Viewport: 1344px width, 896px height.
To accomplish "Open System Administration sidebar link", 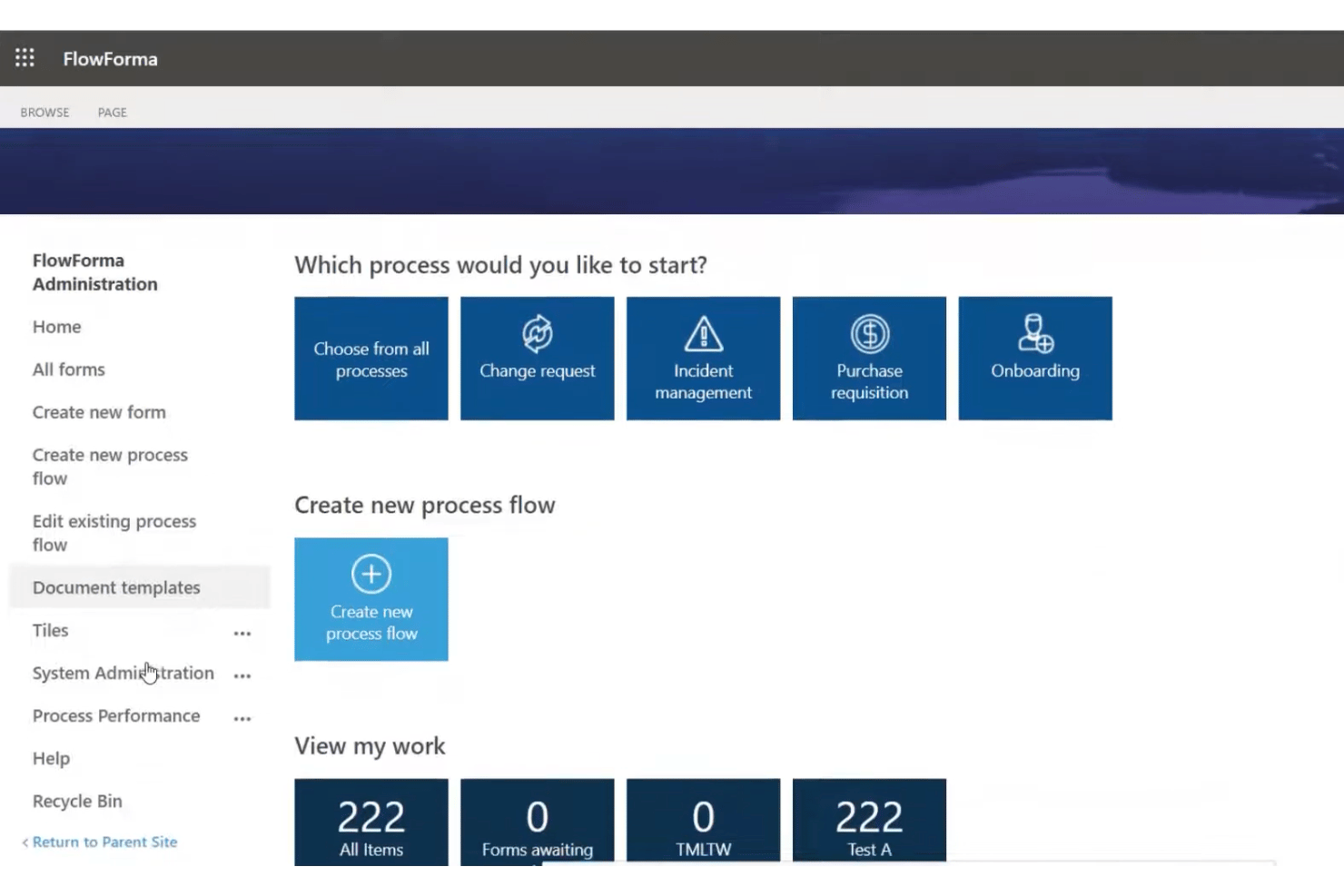I will (x=124, y=673).
